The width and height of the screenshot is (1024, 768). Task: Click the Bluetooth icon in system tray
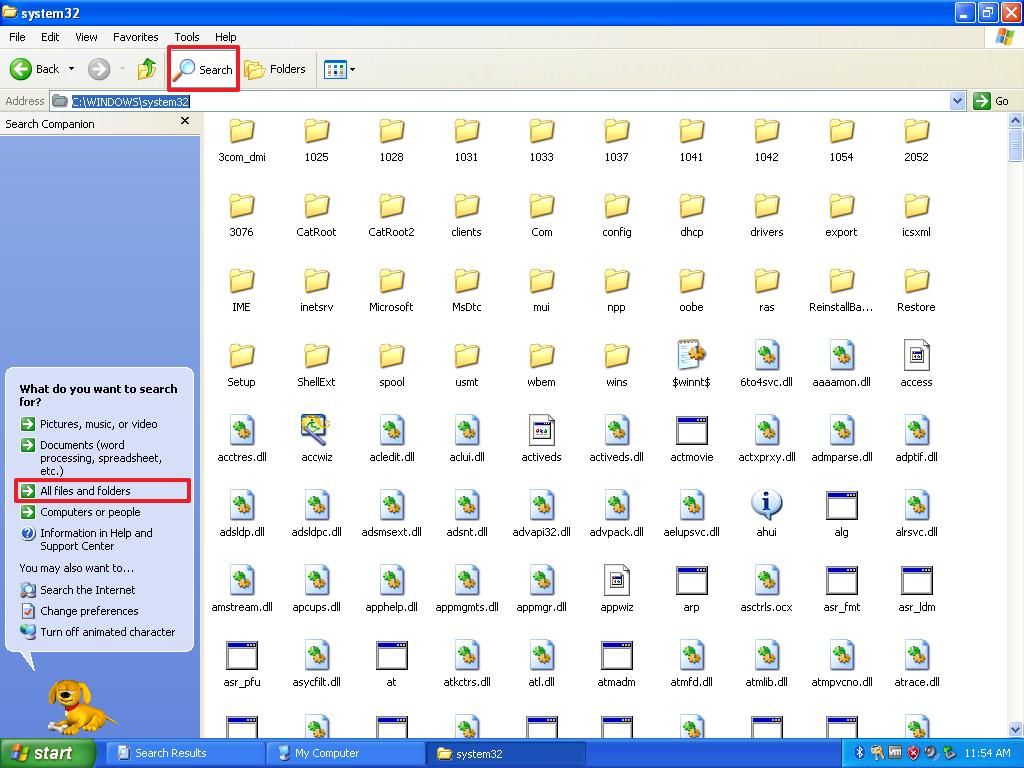point(858,753)
